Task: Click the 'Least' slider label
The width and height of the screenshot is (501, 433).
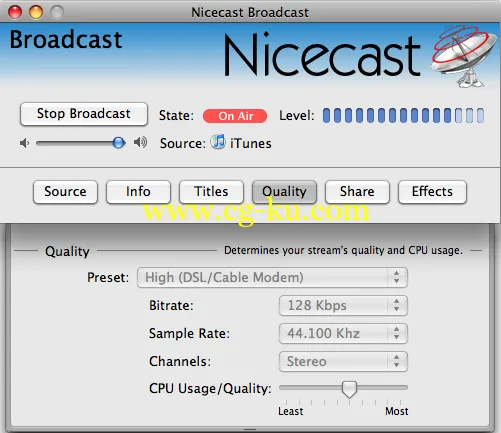Action: [x=291, y=411]
